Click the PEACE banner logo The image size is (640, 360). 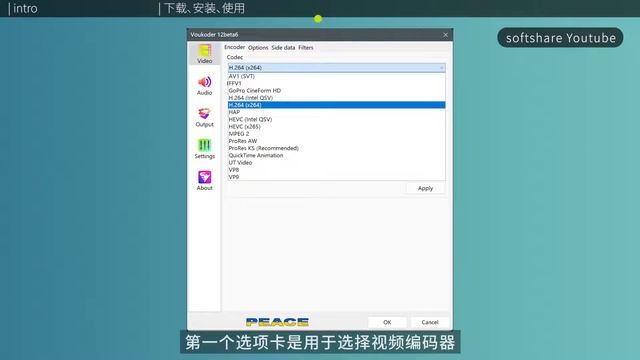[277, 322]
